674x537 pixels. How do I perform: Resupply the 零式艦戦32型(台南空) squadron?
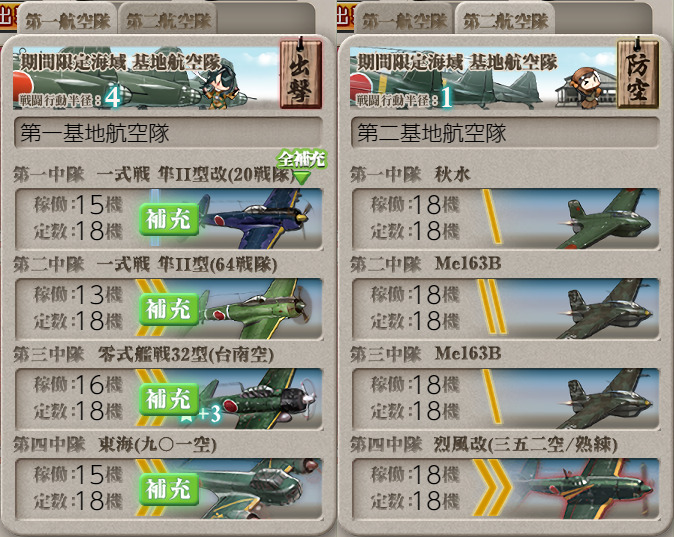pyautogui.click(x=169, y=399)
